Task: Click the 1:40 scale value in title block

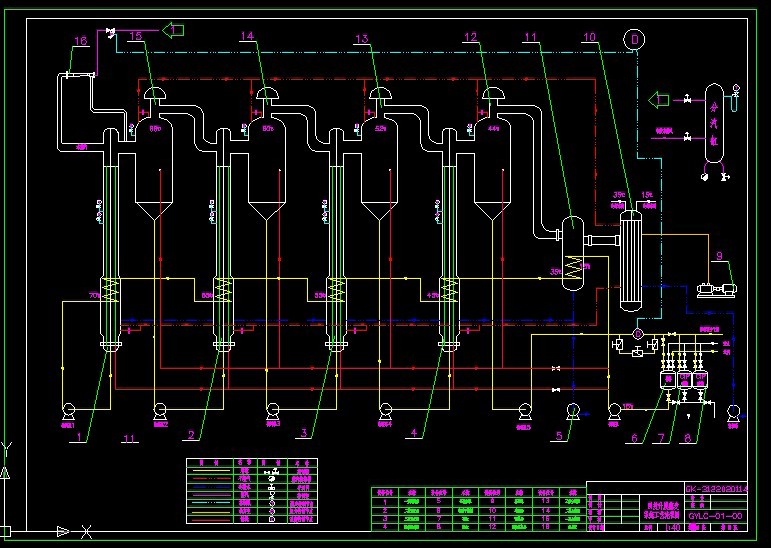Action: pyautogui.click(x=672, y=527)
